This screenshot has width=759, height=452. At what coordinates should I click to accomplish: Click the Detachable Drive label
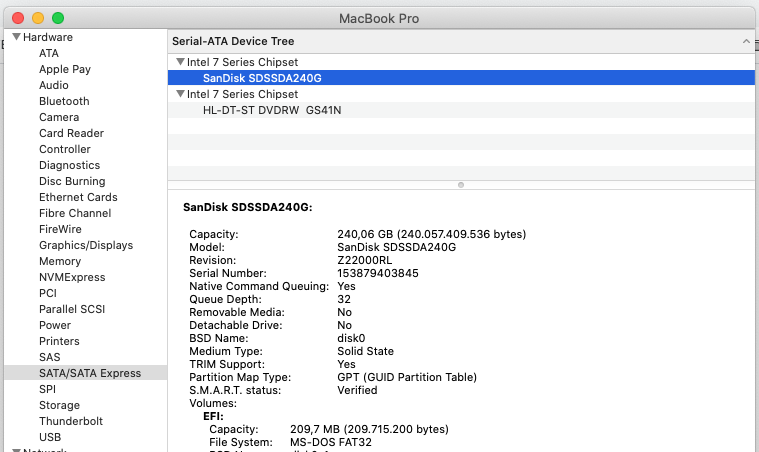click(x=236, y=325)
